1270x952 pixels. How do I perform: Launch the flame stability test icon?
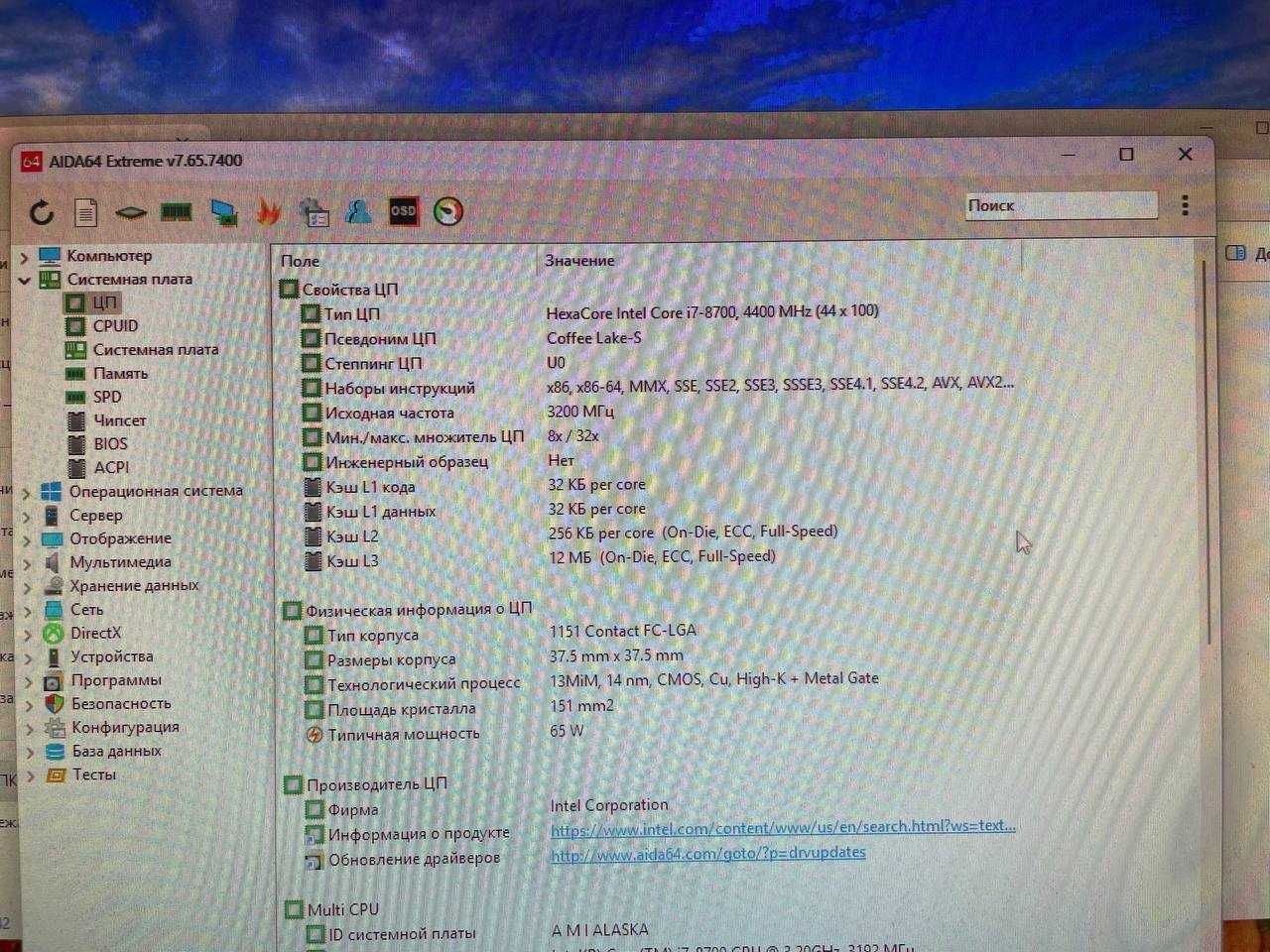[x=269, y=211]
